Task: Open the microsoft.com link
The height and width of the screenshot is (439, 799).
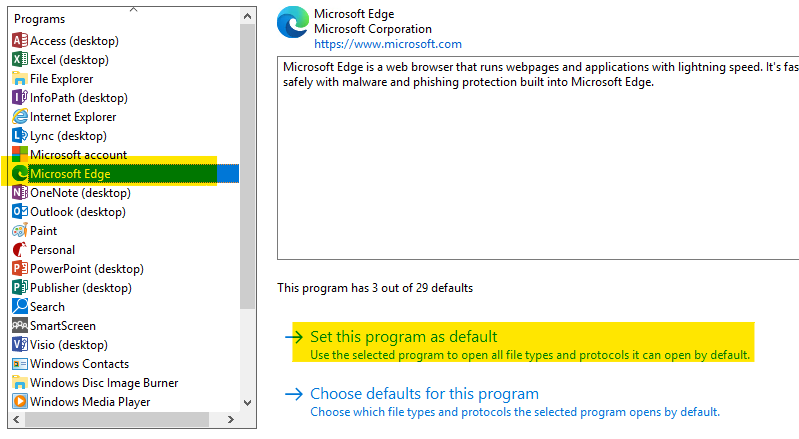Action: point(388,44)
